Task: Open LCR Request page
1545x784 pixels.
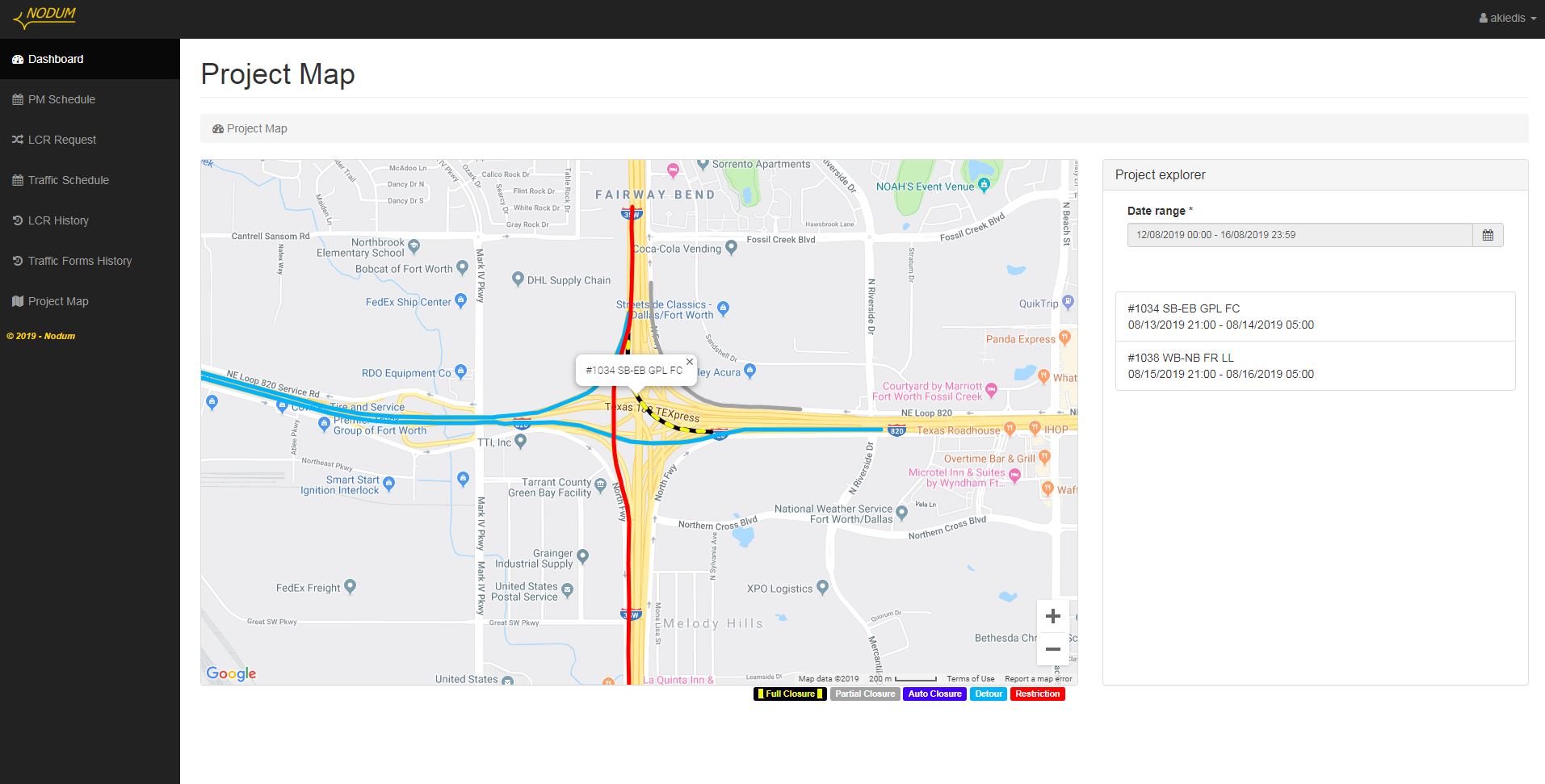Action: [x=90, y=140]
